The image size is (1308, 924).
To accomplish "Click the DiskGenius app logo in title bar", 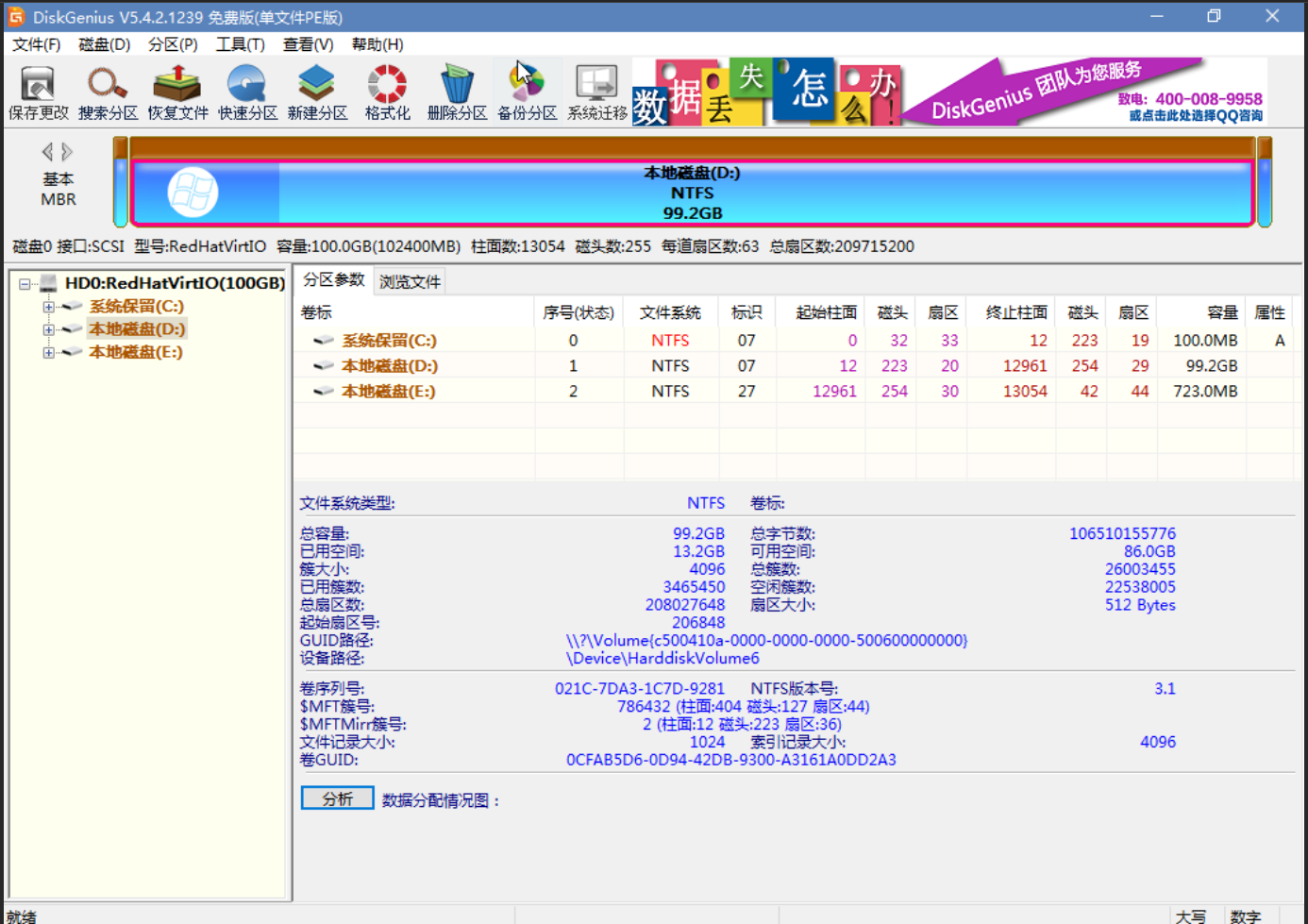I will coord(16,16).
